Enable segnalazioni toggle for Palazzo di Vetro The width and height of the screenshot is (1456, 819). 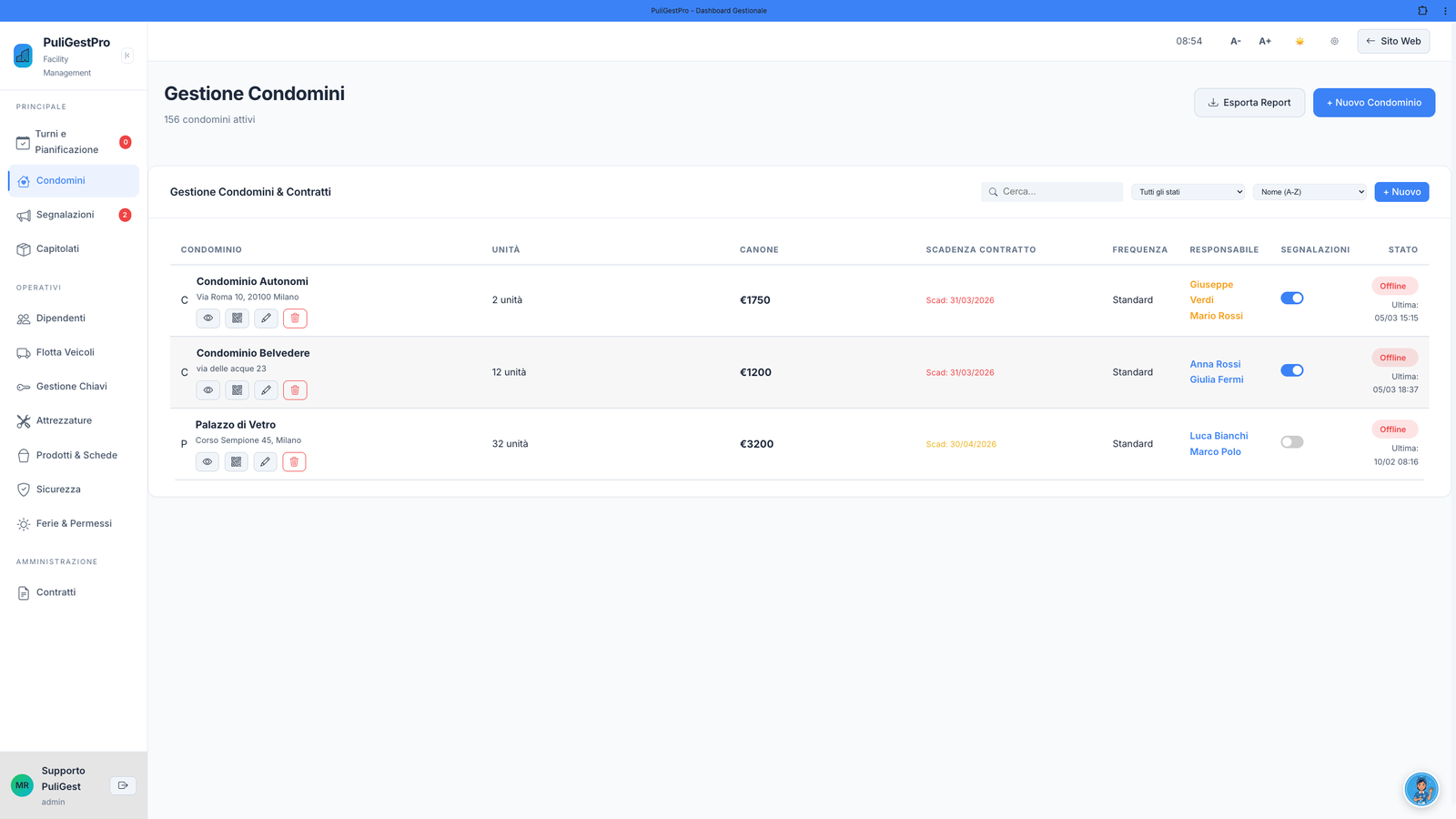1292,442
